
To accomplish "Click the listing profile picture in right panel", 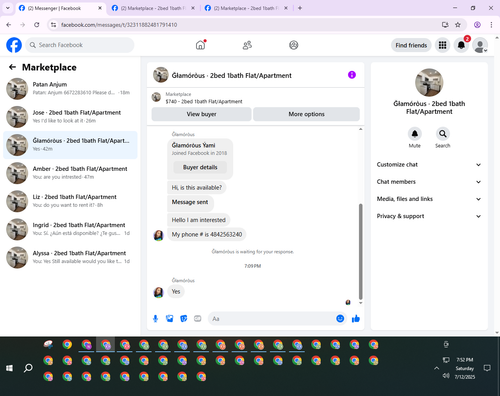I will pyautogui.click(x=429, y=83).
